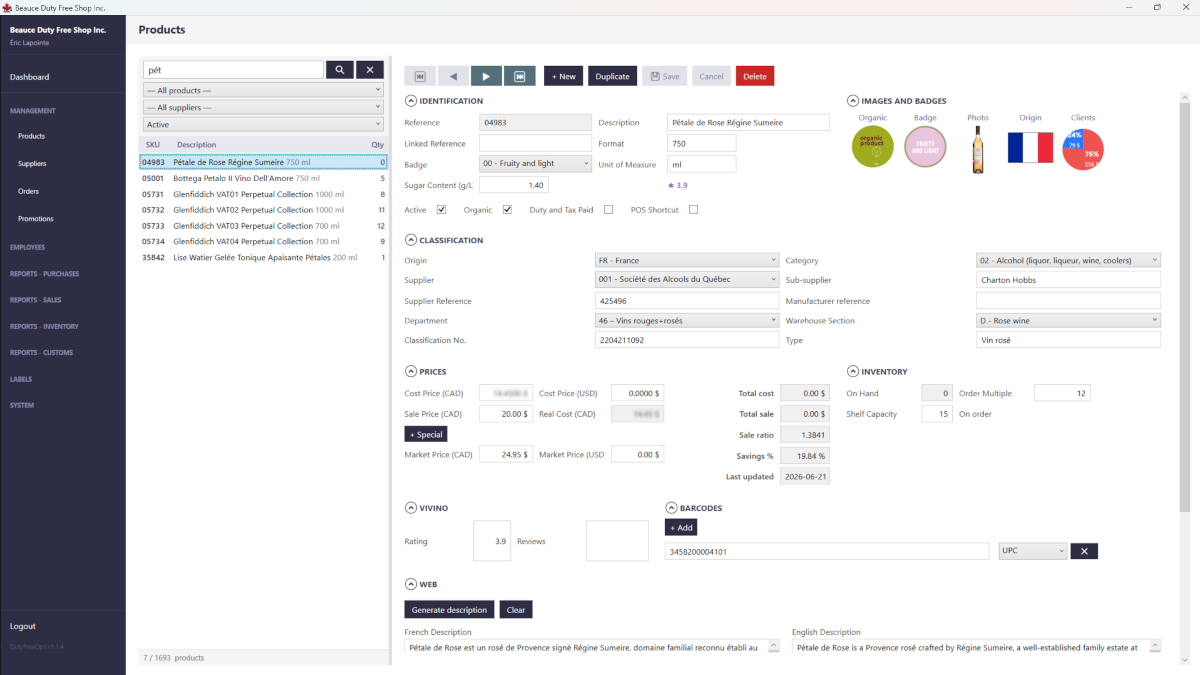Open the Supplier dropdown
Screen dimensions: 1200x675
click(686, 280)
